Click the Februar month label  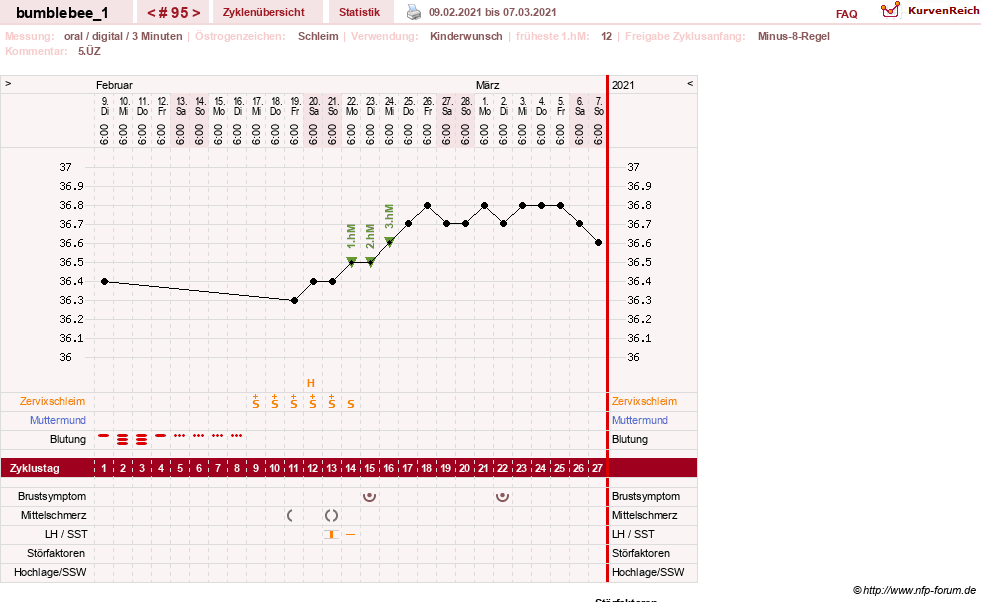pyautogui.click(x=114, y=85)
